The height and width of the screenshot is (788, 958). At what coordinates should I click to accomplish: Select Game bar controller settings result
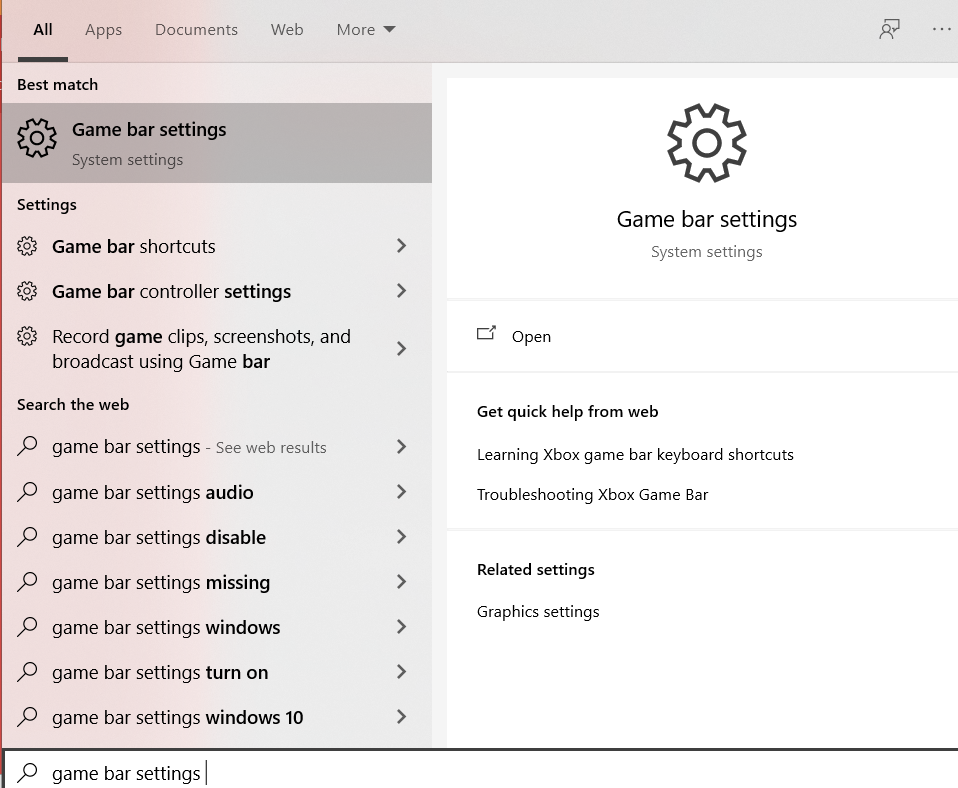click(217, 291)
